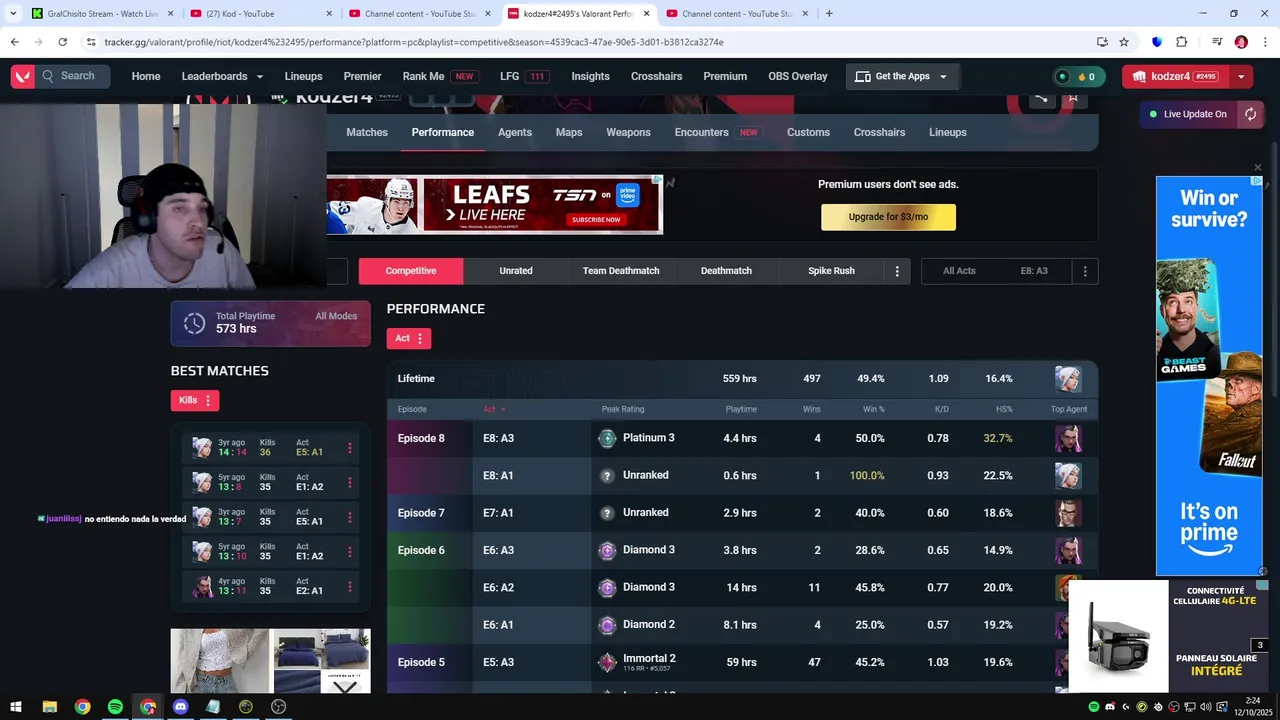Screen dimensions: 1280x720
Task: Switch to the Agents tab
Action: tap(515, 132)
